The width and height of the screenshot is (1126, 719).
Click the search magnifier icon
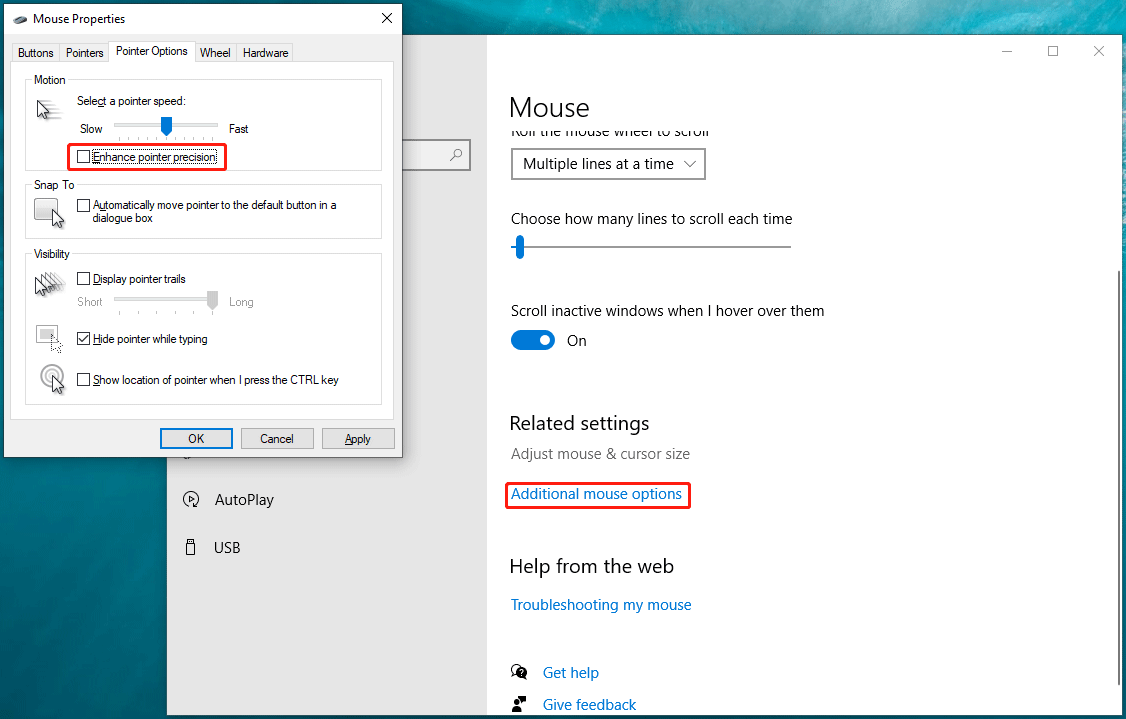(455, 155)
